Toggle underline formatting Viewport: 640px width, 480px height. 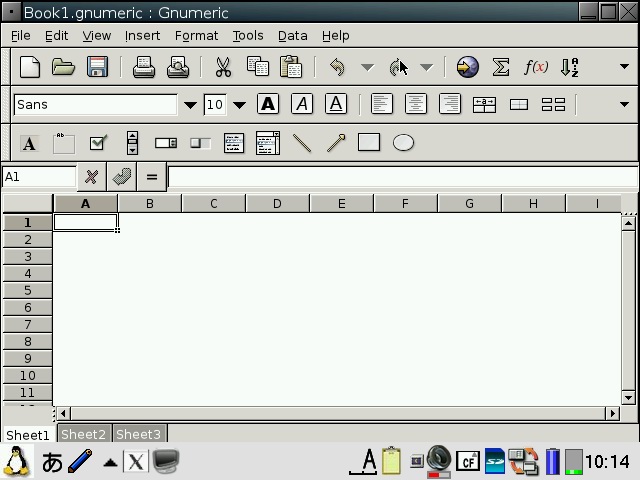pos(336,104)
